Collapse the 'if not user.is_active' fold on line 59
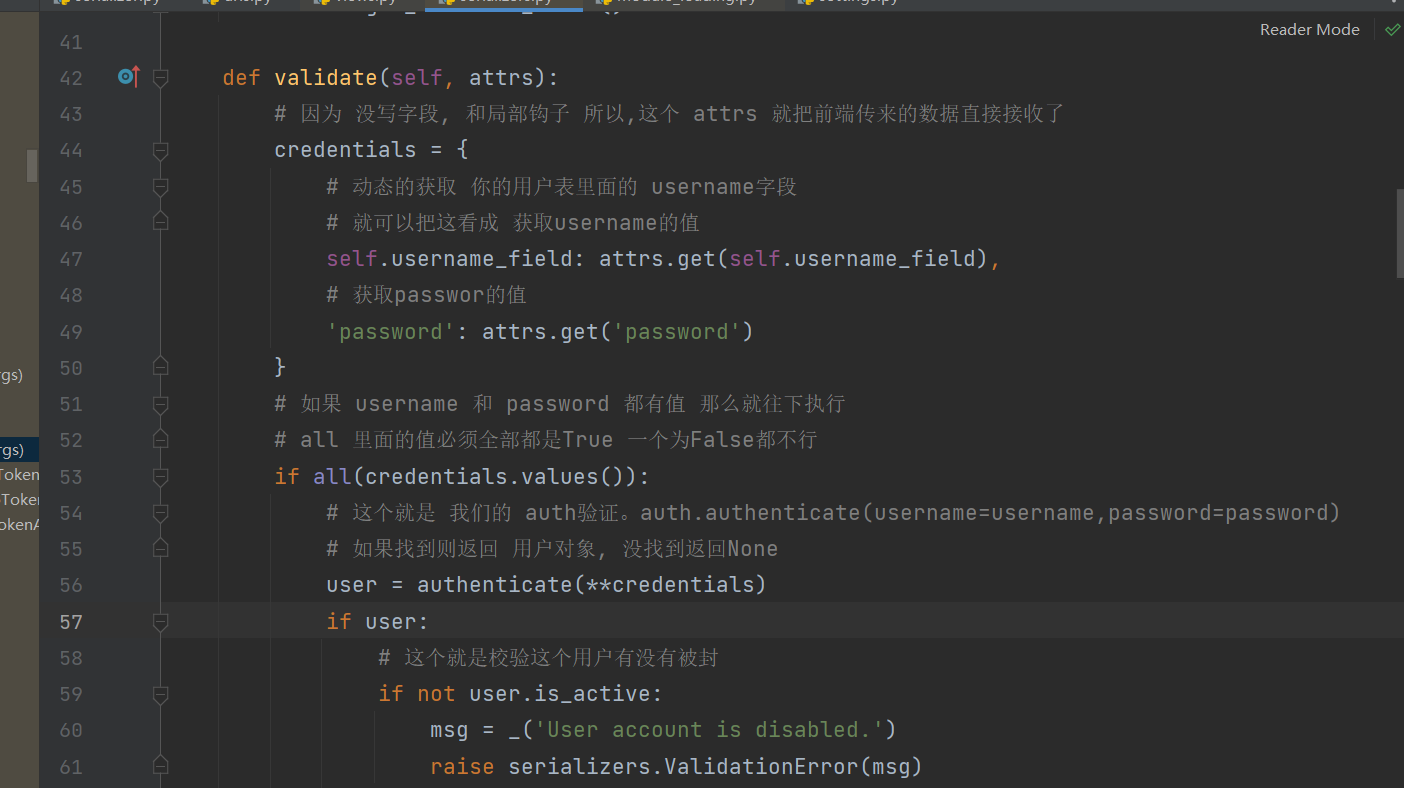Image resolution: width=1404 pixels, height=788 pixels. click(160, 694)
